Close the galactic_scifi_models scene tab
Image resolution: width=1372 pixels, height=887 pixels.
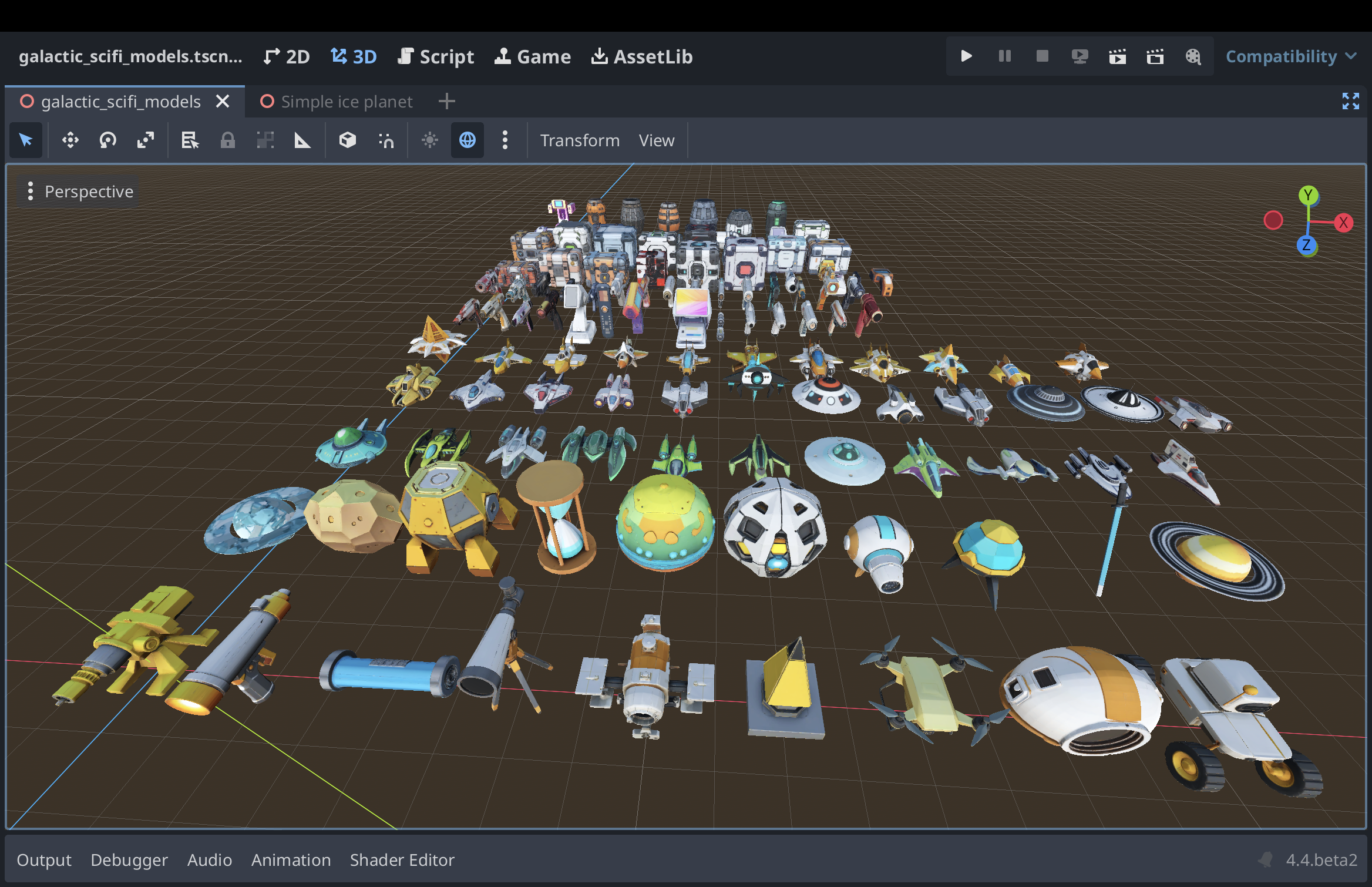click(x=223, y=102)
